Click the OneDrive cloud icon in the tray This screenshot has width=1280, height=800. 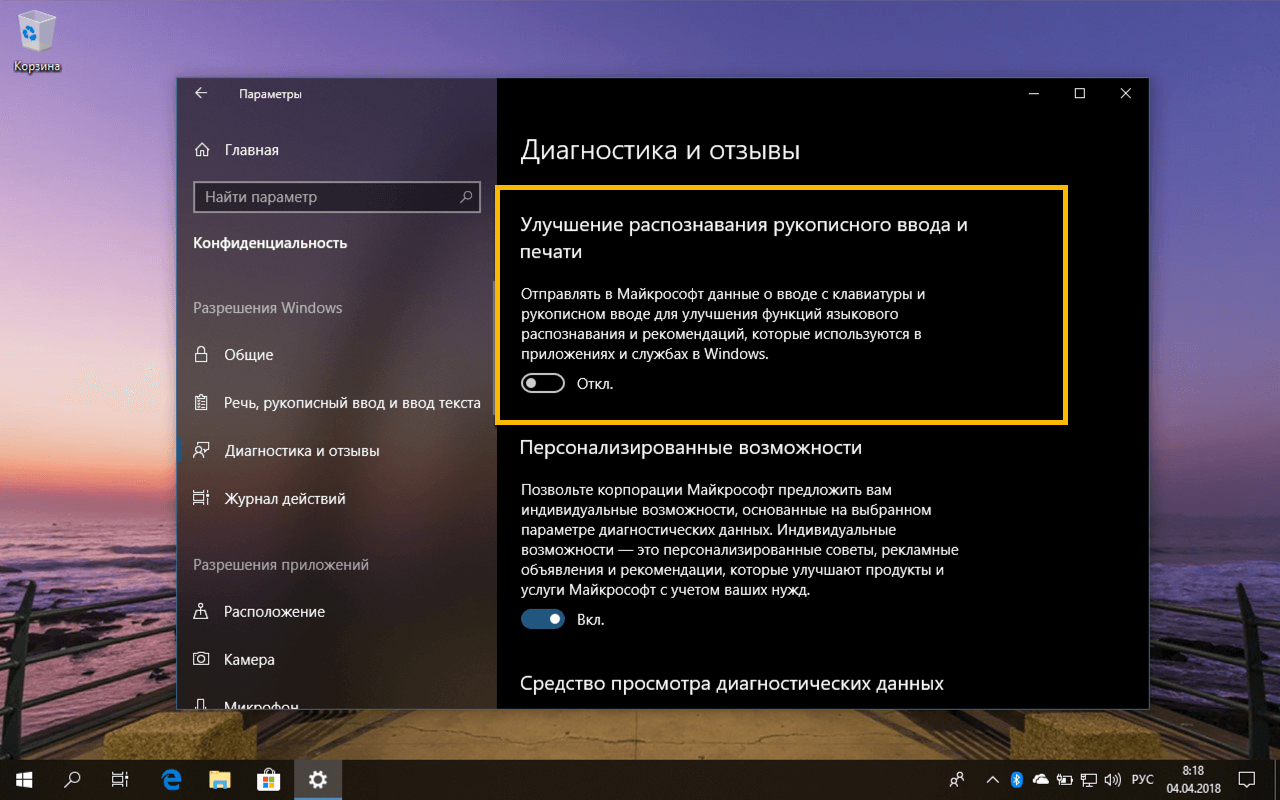tap(1040, 779)
